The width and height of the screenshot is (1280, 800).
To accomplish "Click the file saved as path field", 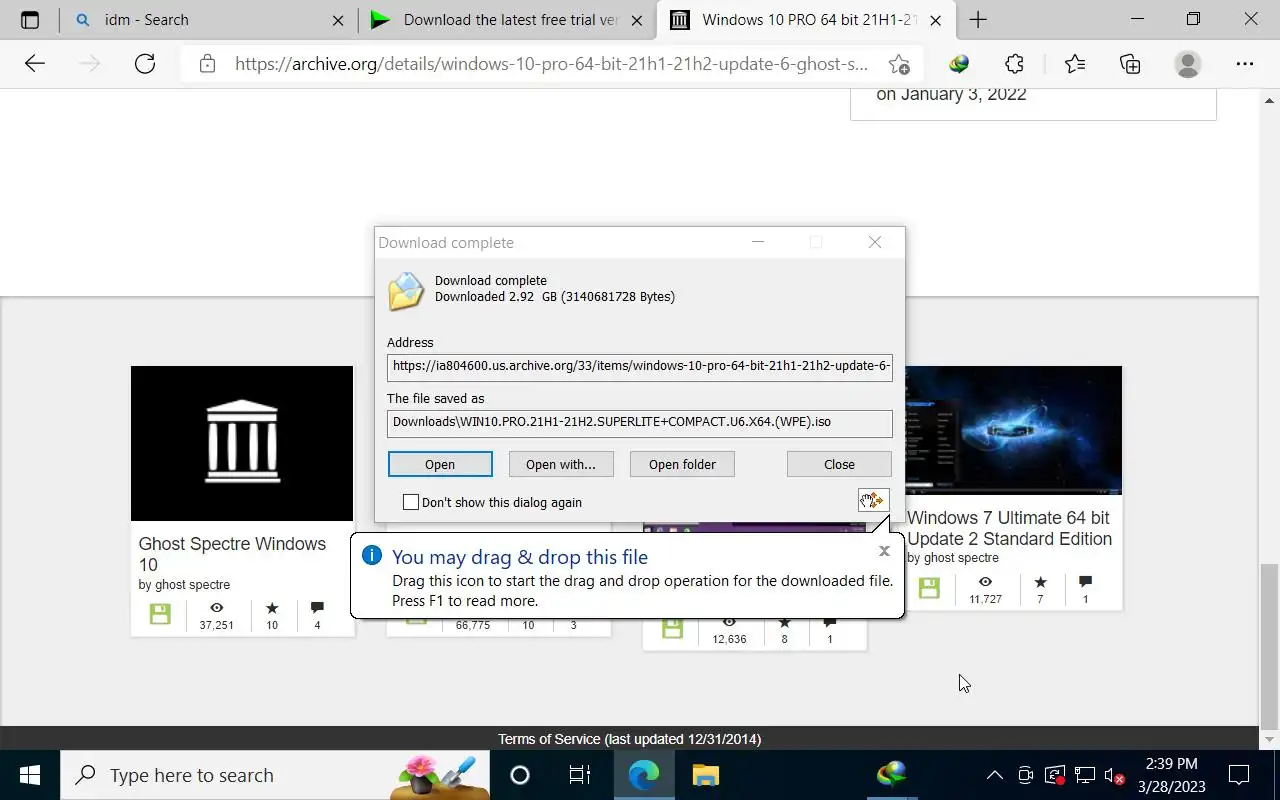I will click(x=640, y=423).
